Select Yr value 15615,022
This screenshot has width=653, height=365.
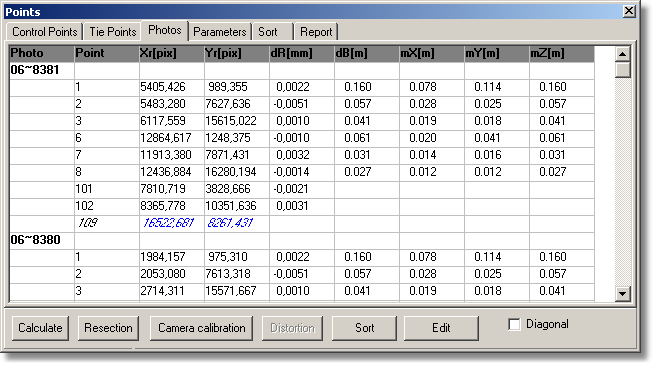(231, 121)
